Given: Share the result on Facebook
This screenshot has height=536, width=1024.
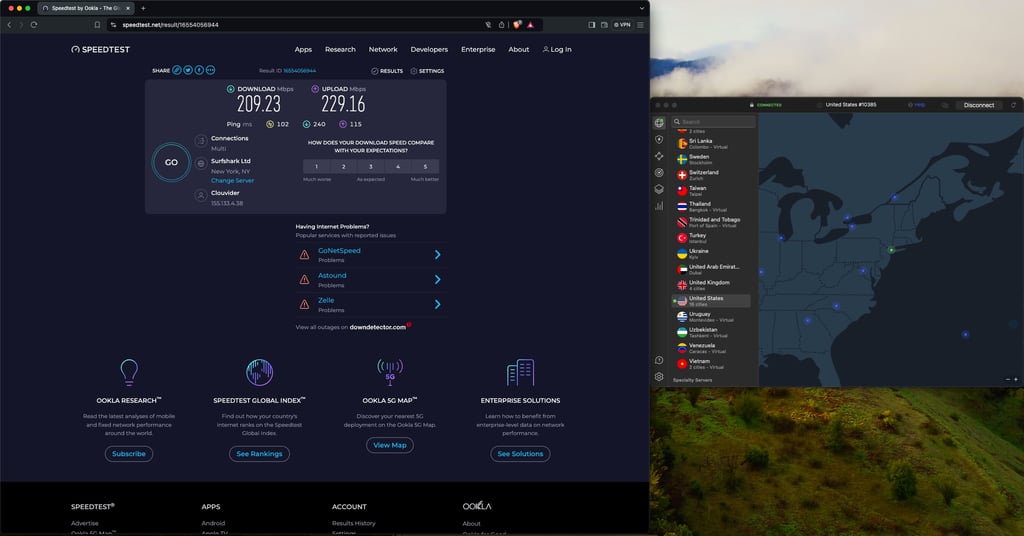Looking at the screenshot, I should [x=199, y=70].
